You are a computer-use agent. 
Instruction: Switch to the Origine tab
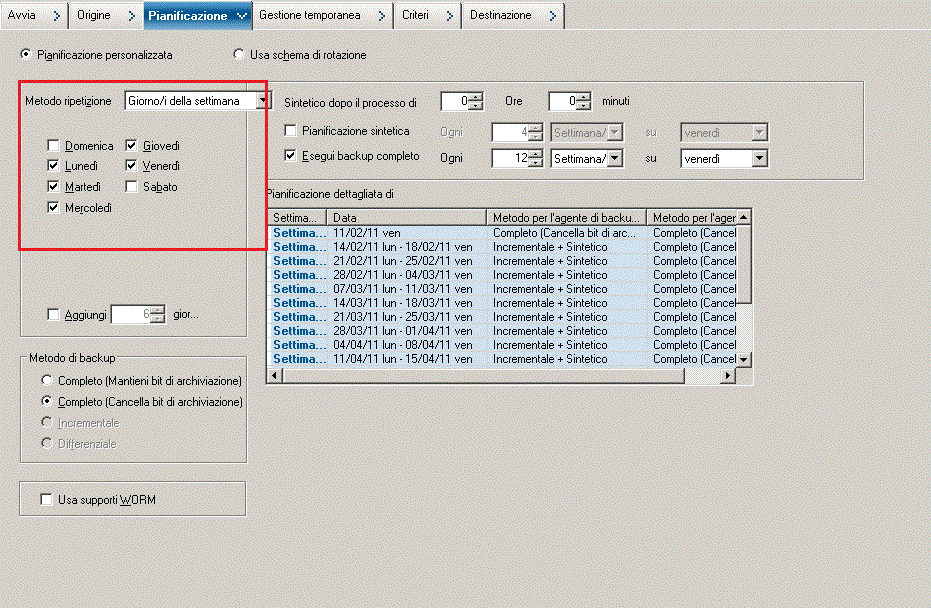[94, 15]
